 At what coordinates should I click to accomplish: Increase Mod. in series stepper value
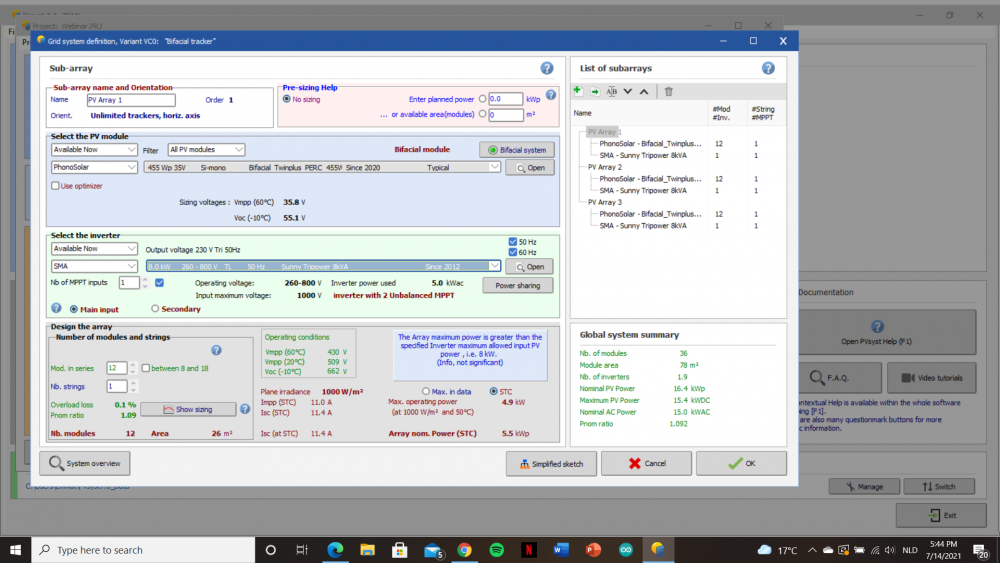tap(135, 365)
